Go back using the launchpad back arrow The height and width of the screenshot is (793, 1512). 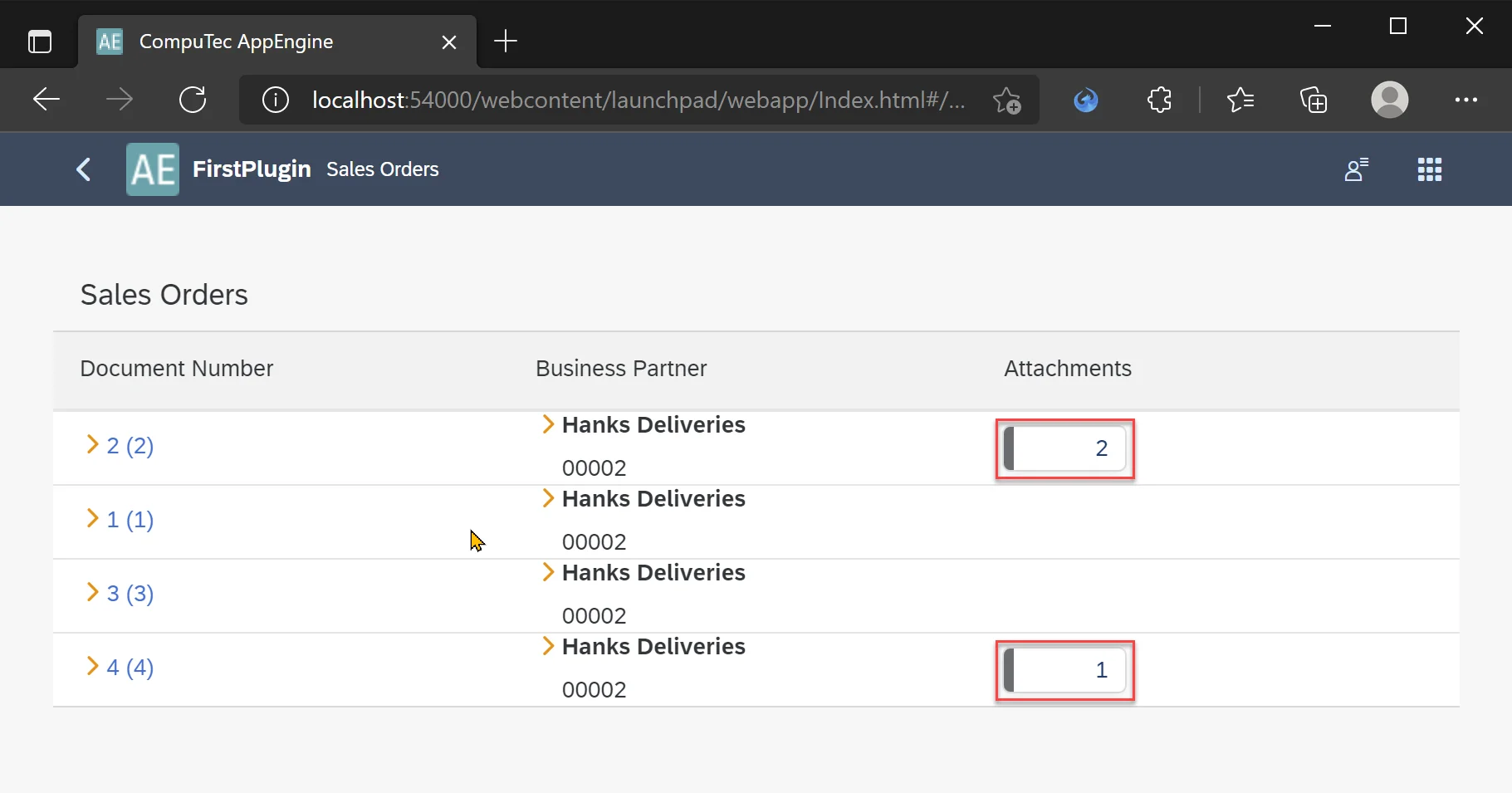point(83,169)
